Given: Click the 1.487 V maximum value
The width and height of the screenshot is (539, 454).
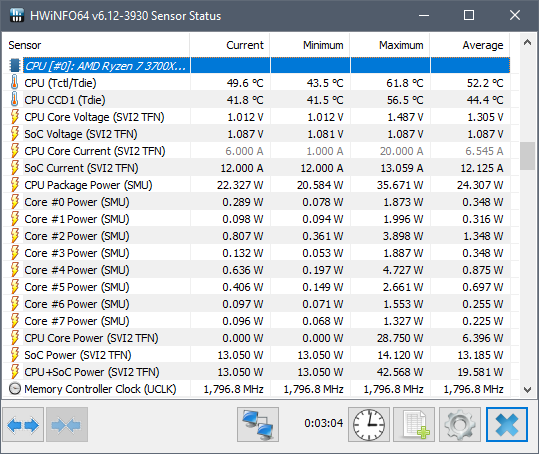Looking at the screenshot, I should [x=405, y=117].
